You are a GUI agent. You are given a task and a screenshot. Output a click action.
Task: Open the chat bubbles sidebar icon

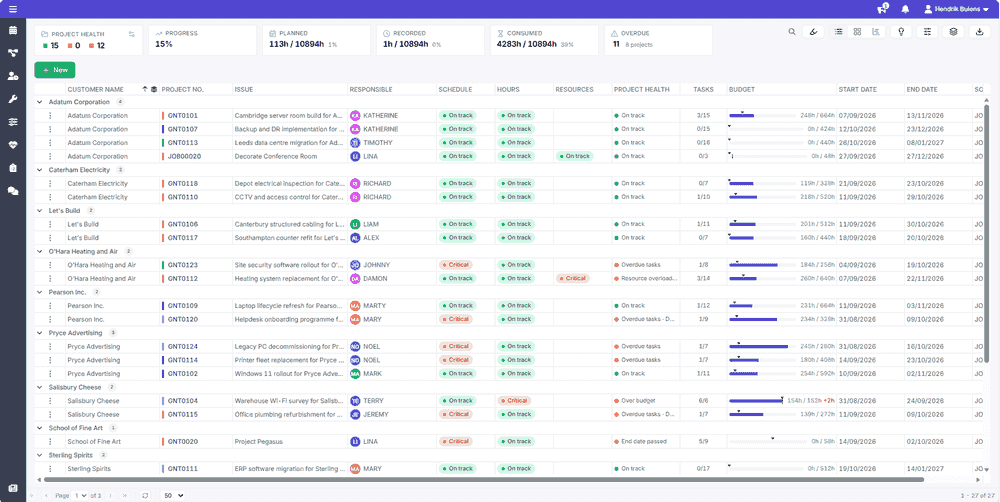pyautogui.click(x=13, y=191)
